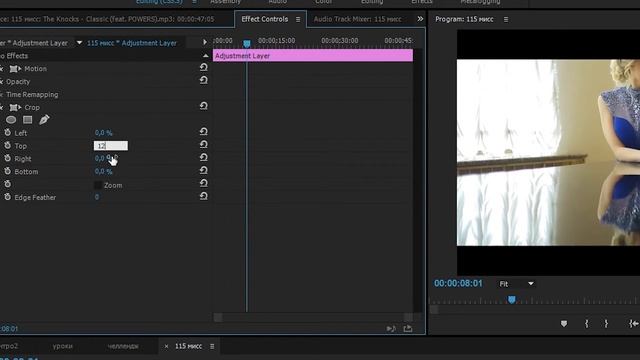The height and width of the screenshot is (360, 640).
Task: Click Mark Out in Program monitor
Action: click(606, 324)
